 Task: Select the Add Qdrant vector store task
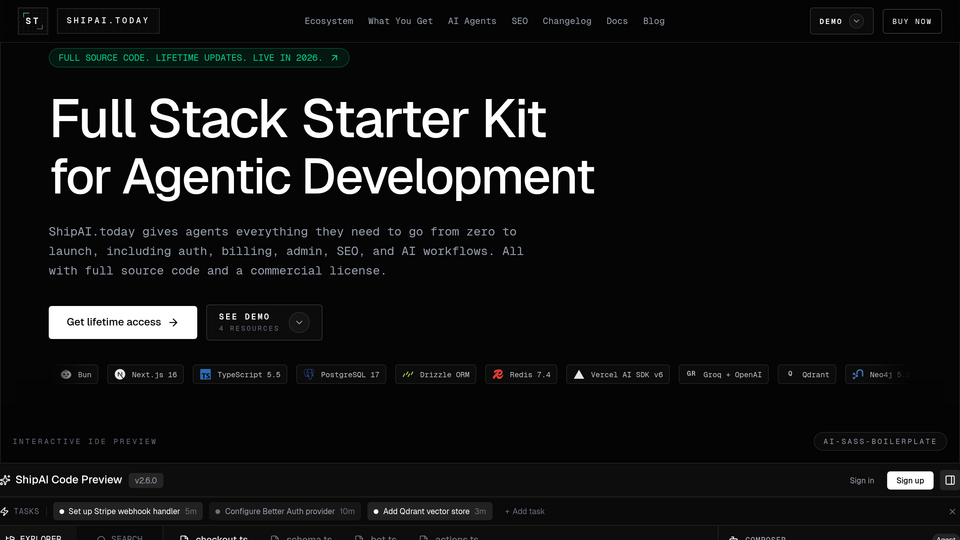pos(430,511)
